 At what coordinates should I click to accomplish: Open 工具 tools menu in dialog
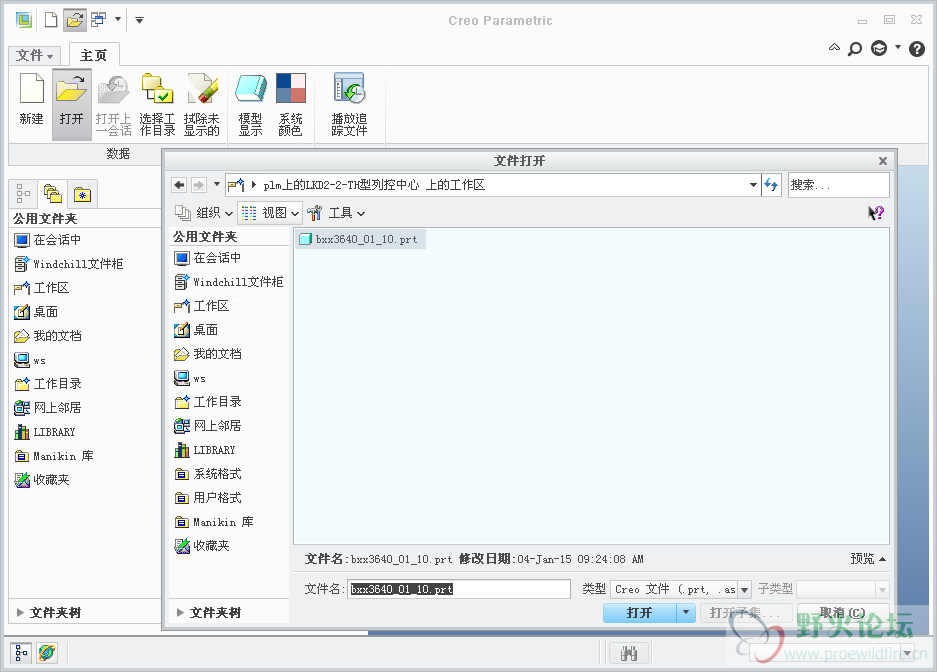click(336, 213)
